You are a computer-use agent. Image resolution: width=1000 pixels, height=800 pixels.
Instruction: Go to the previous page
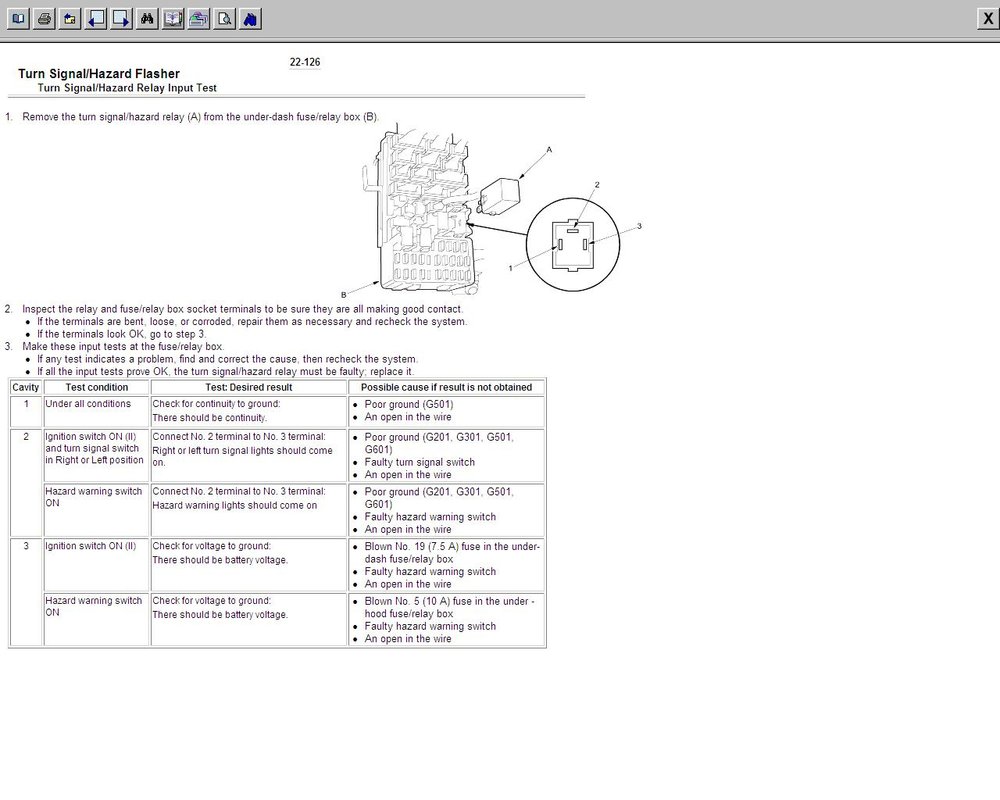pyautogui.click(x=96, y=19)
